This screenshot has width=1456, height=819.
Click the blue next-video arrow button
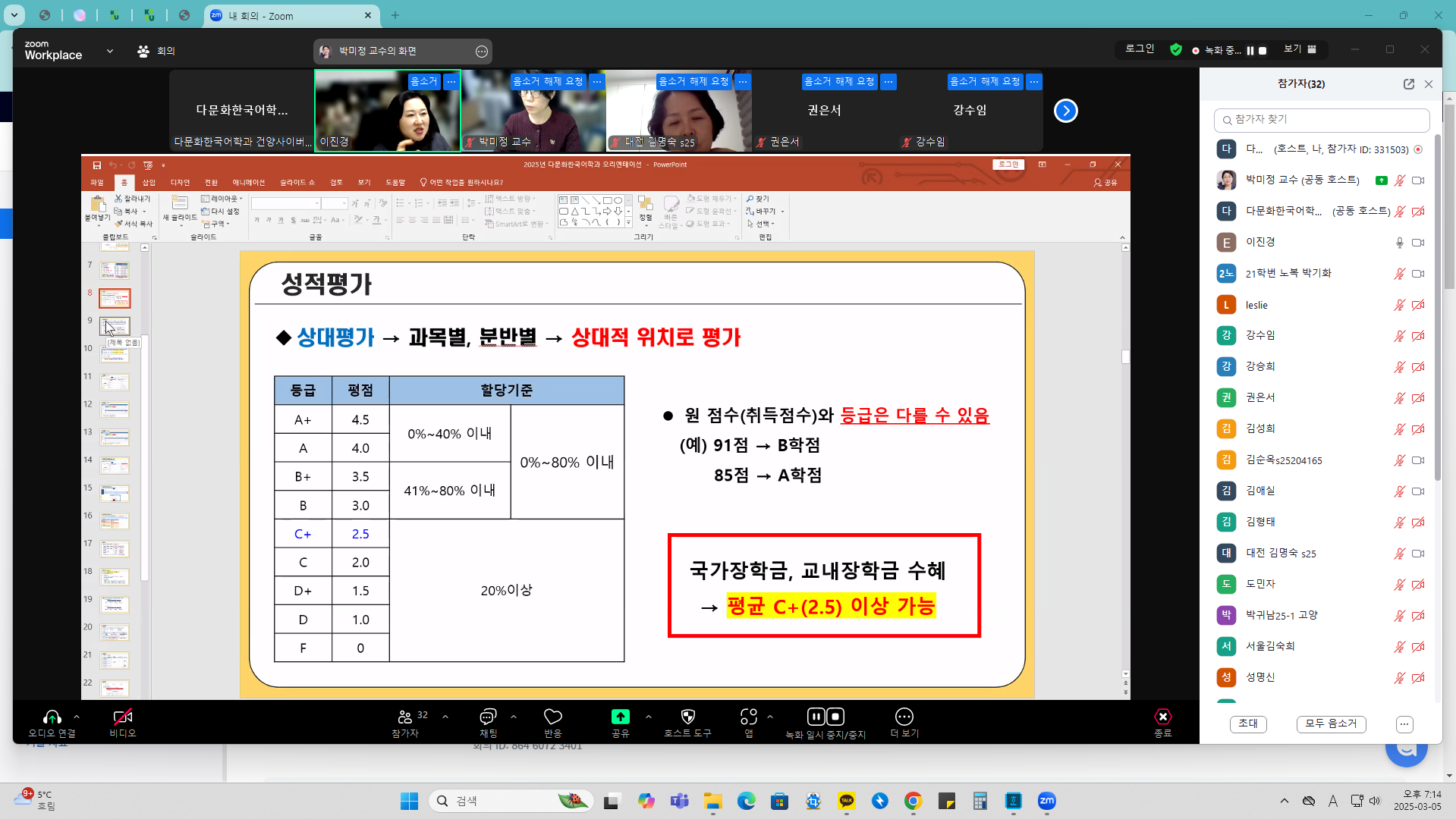[x=1066, y=111]
